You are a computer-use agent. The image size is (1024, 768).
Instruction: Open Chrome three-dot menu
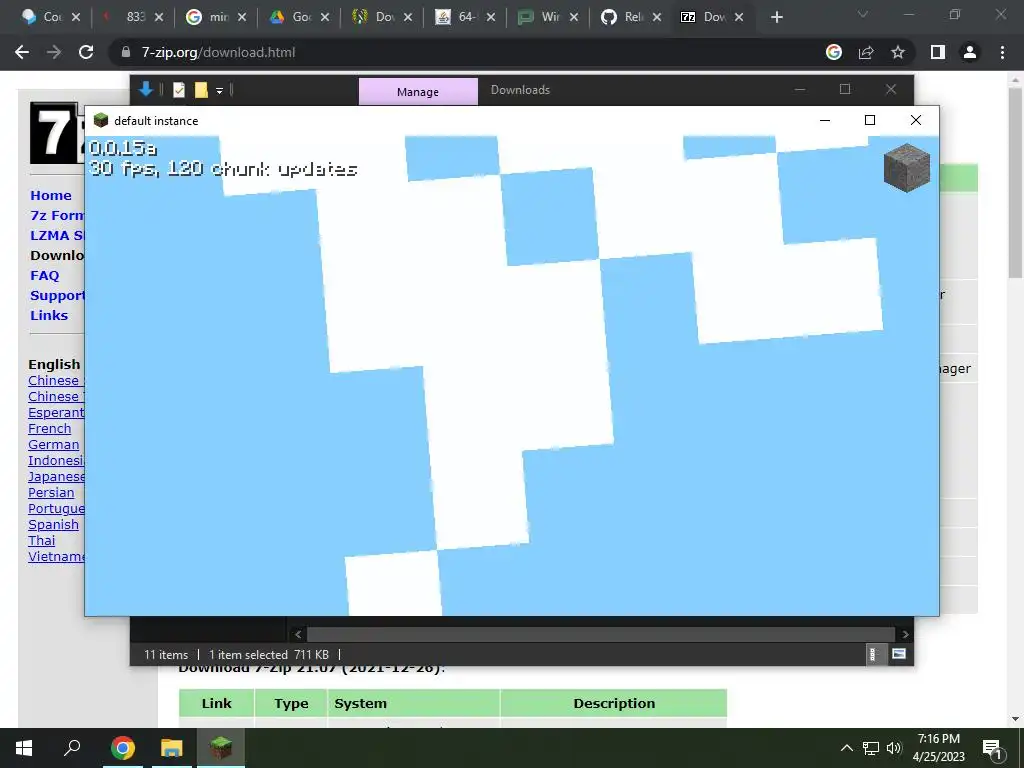coord(1002,52)
